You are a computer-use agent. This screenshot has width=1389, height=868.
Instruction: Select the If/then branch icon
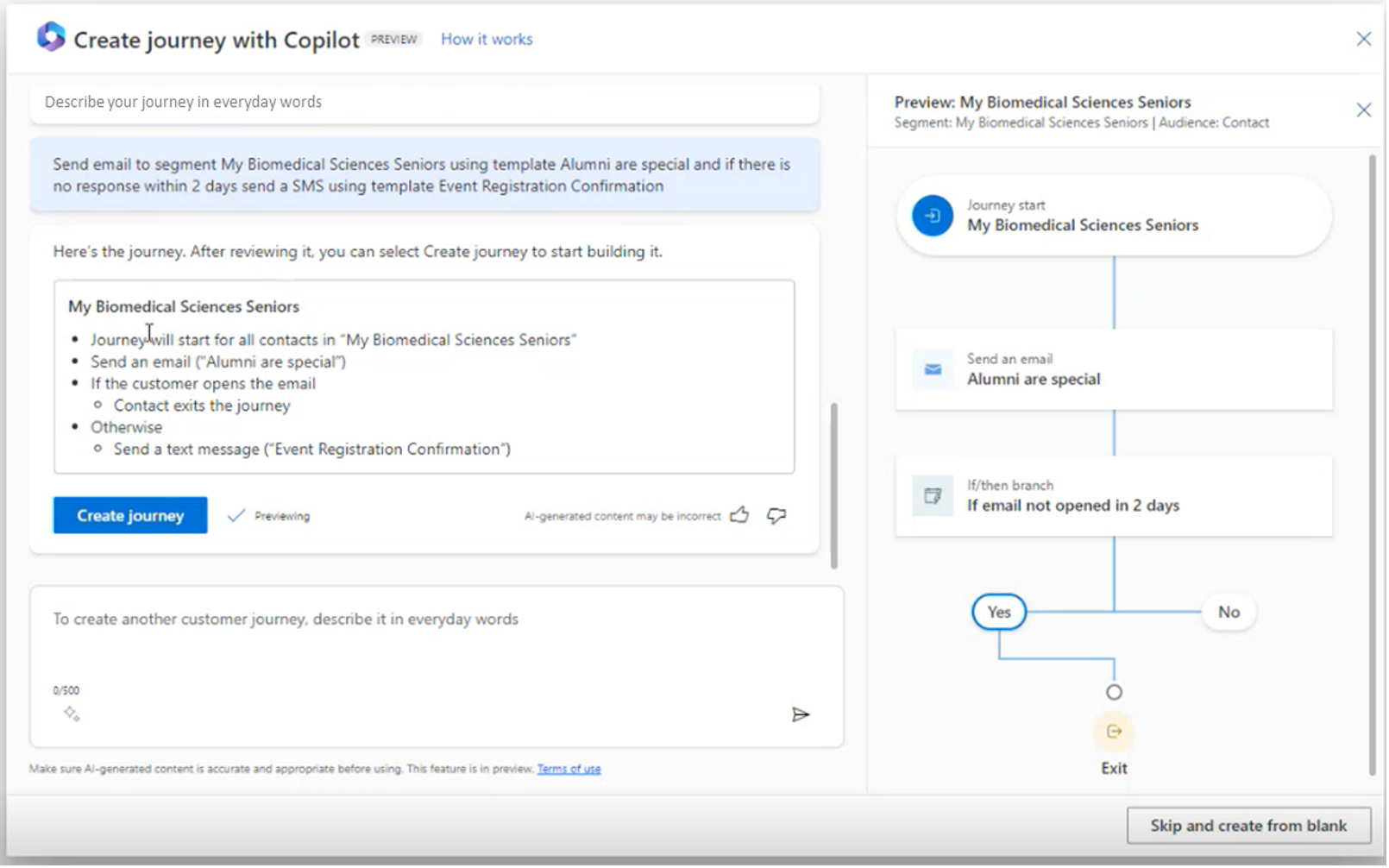click(933, 496)
